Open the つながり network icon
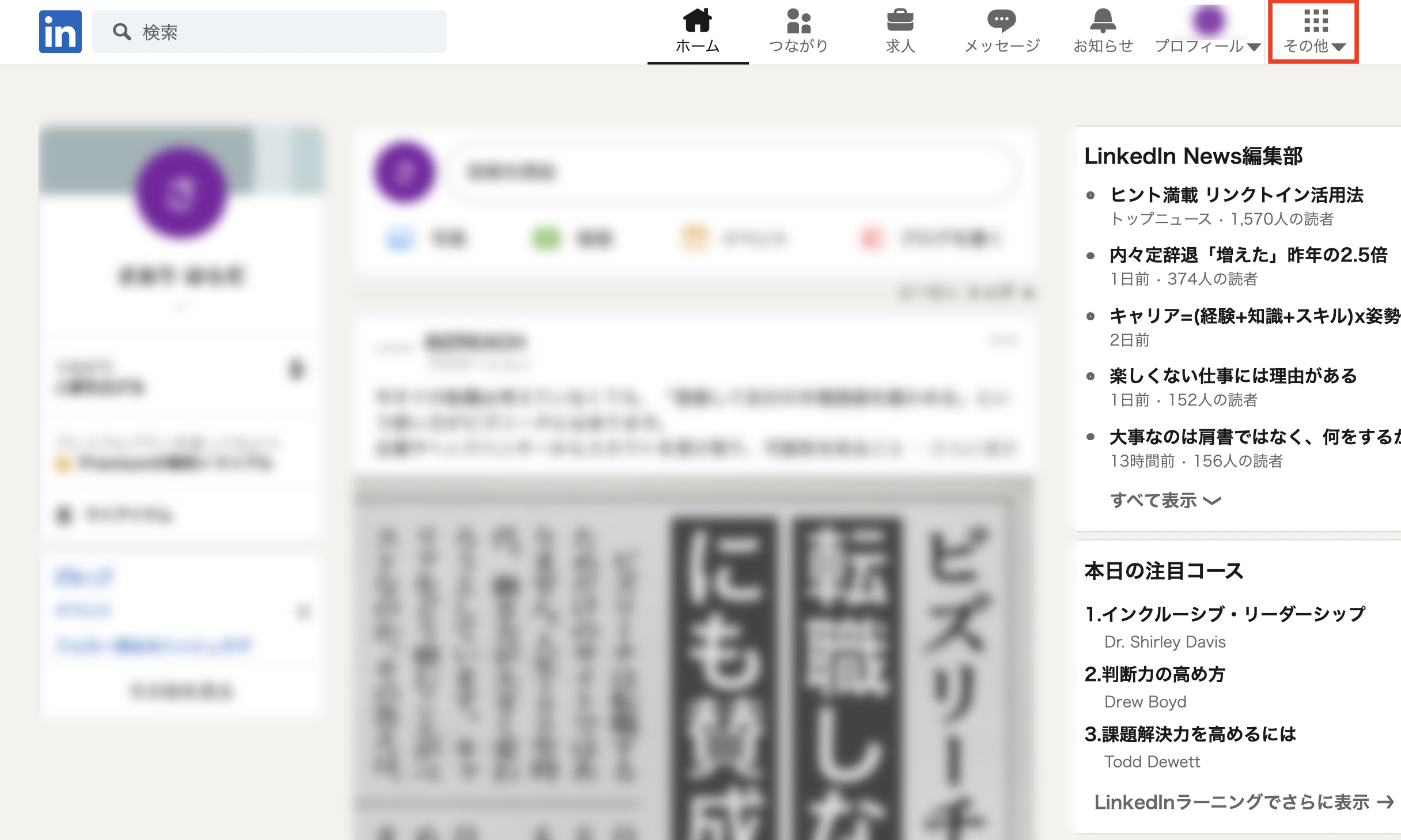Screen dimensions: 1401x840 tap(798, 21)
